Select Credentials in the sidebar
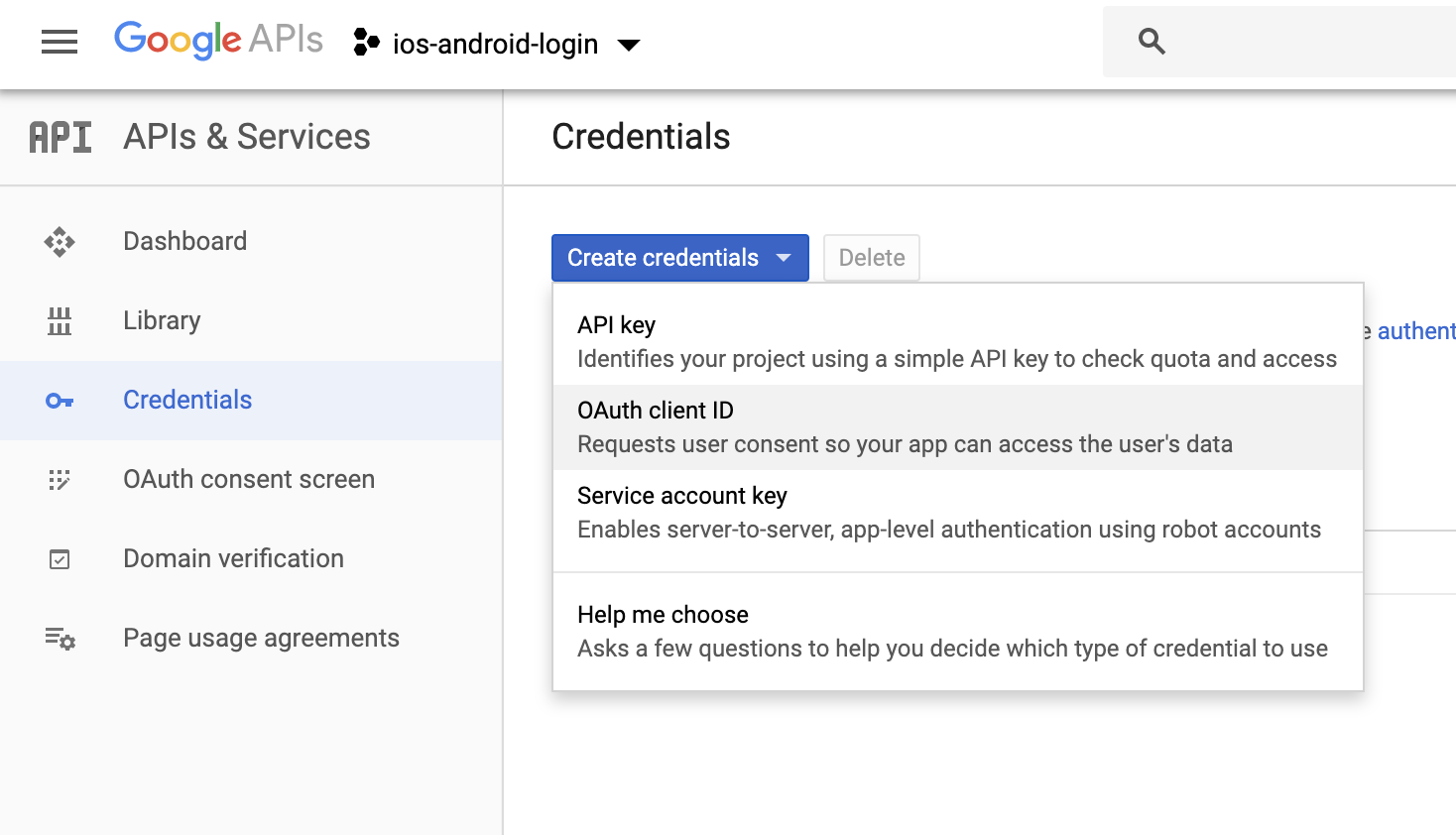The image size is (1456, 835). 251,401
